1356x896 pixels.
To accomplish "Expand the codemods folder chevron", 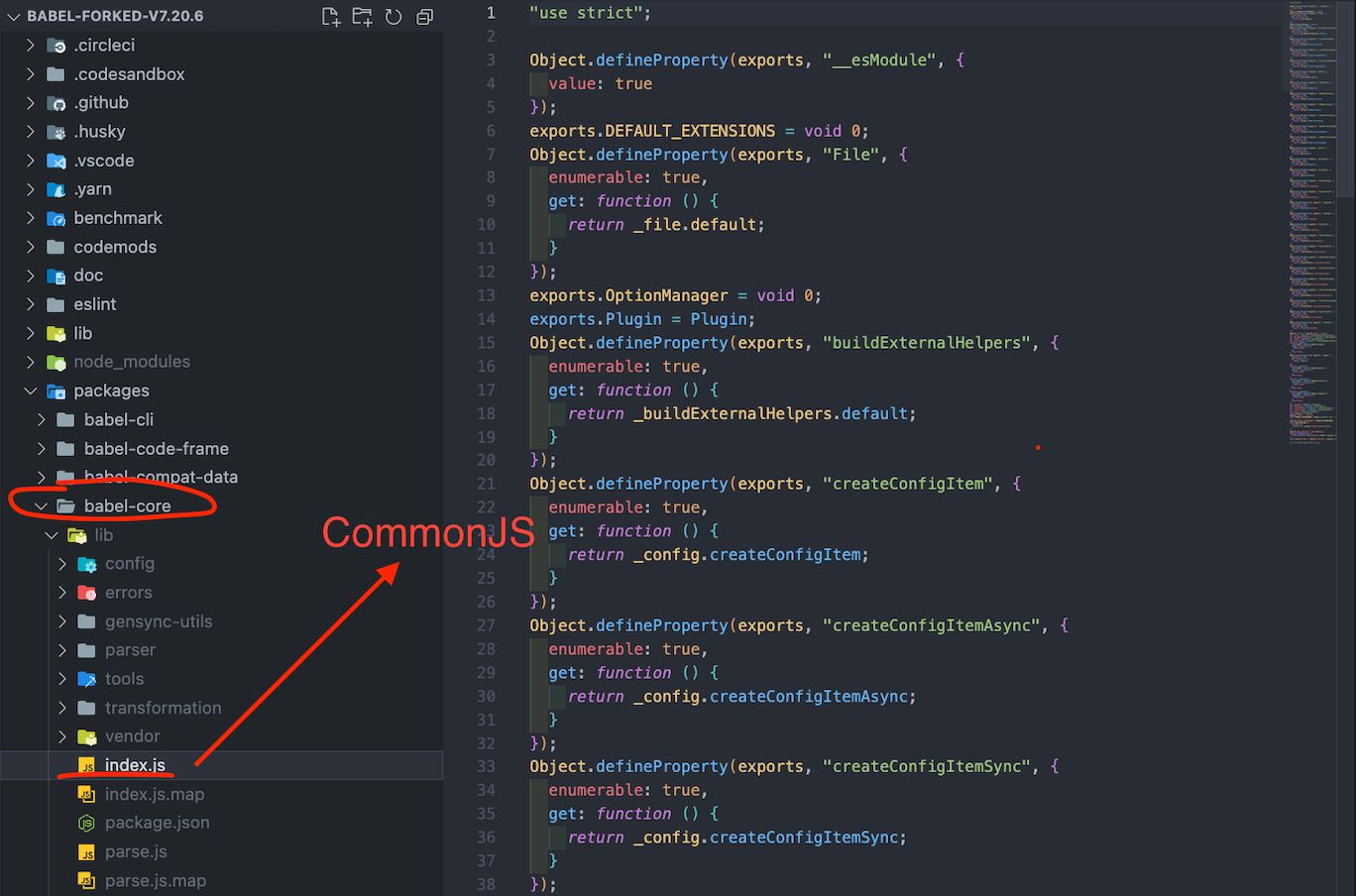I will pyautogui.click(x=30, y=247).
